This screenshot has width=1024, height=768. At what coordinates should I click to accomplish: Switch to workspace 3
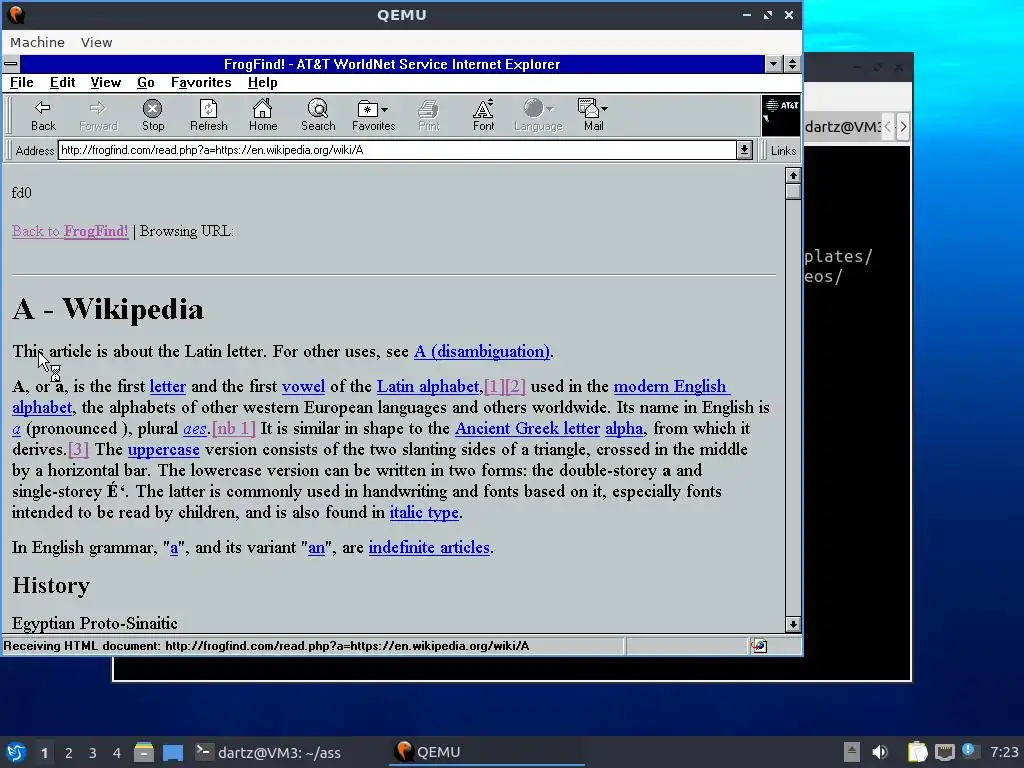[93, 753]
